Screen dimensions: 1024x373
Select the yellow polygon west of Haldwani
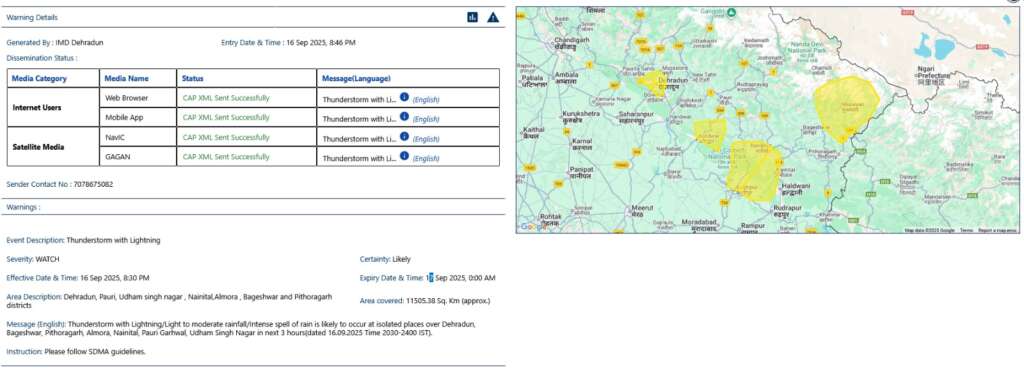coord(754,170)
